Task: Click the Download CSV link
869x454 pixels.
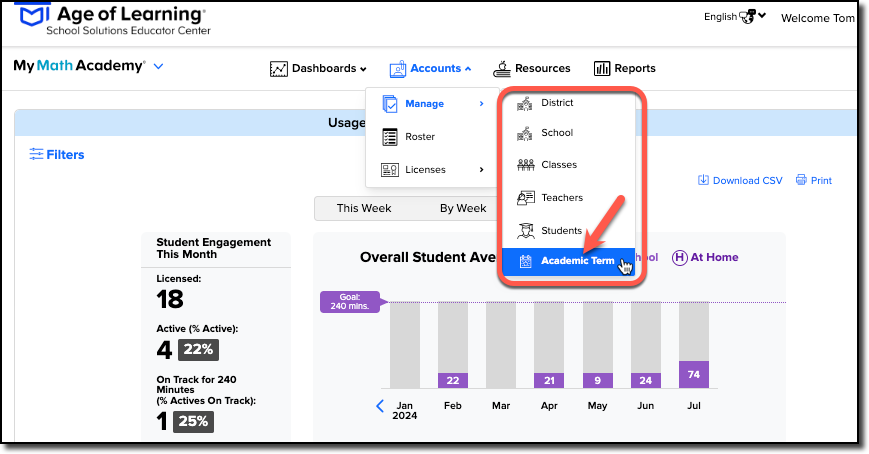Action: [x=740, y=180]
